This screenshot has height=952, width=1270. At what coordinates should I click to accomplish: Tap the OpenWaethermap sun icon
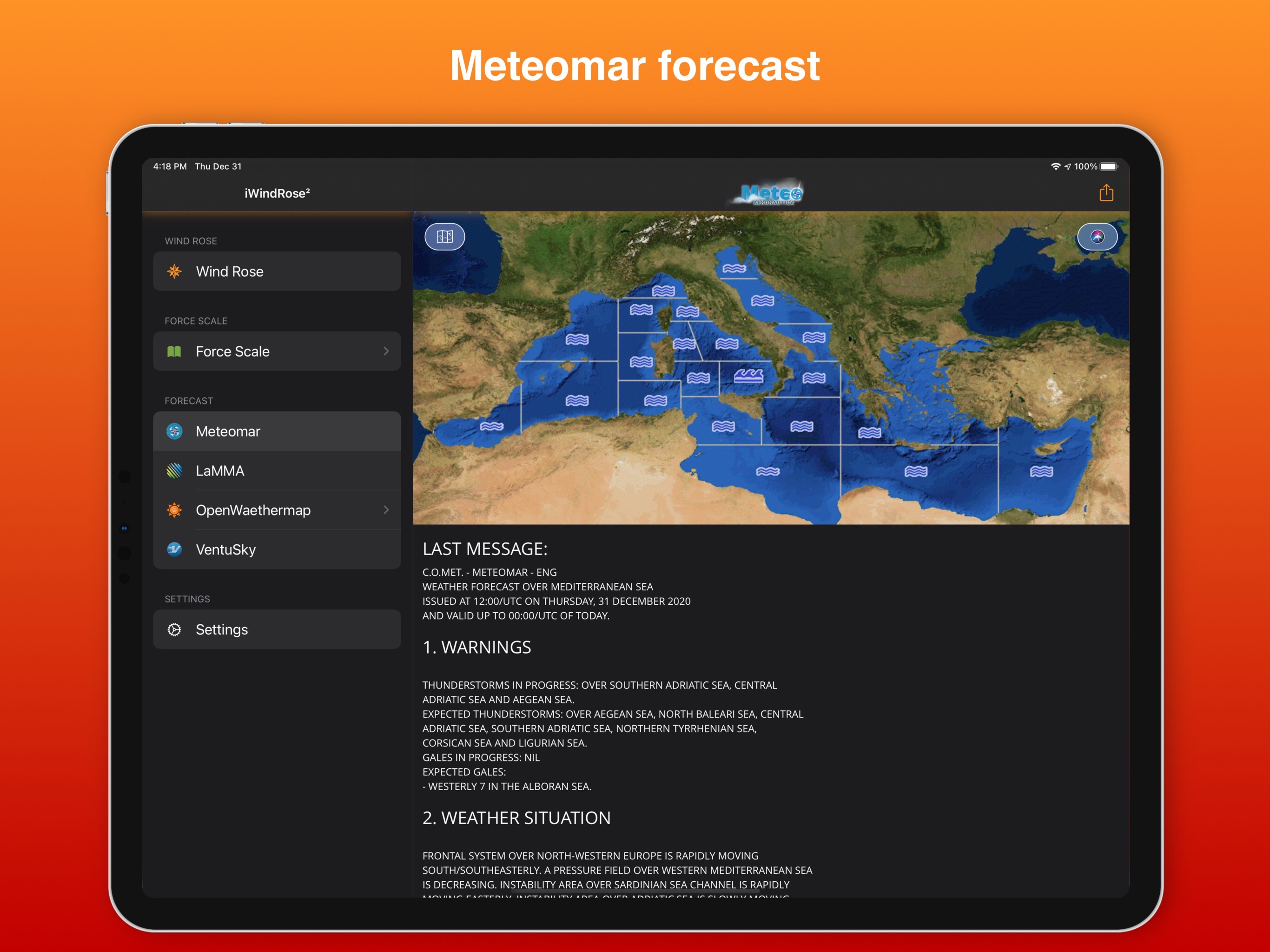[x=174, y=510]
